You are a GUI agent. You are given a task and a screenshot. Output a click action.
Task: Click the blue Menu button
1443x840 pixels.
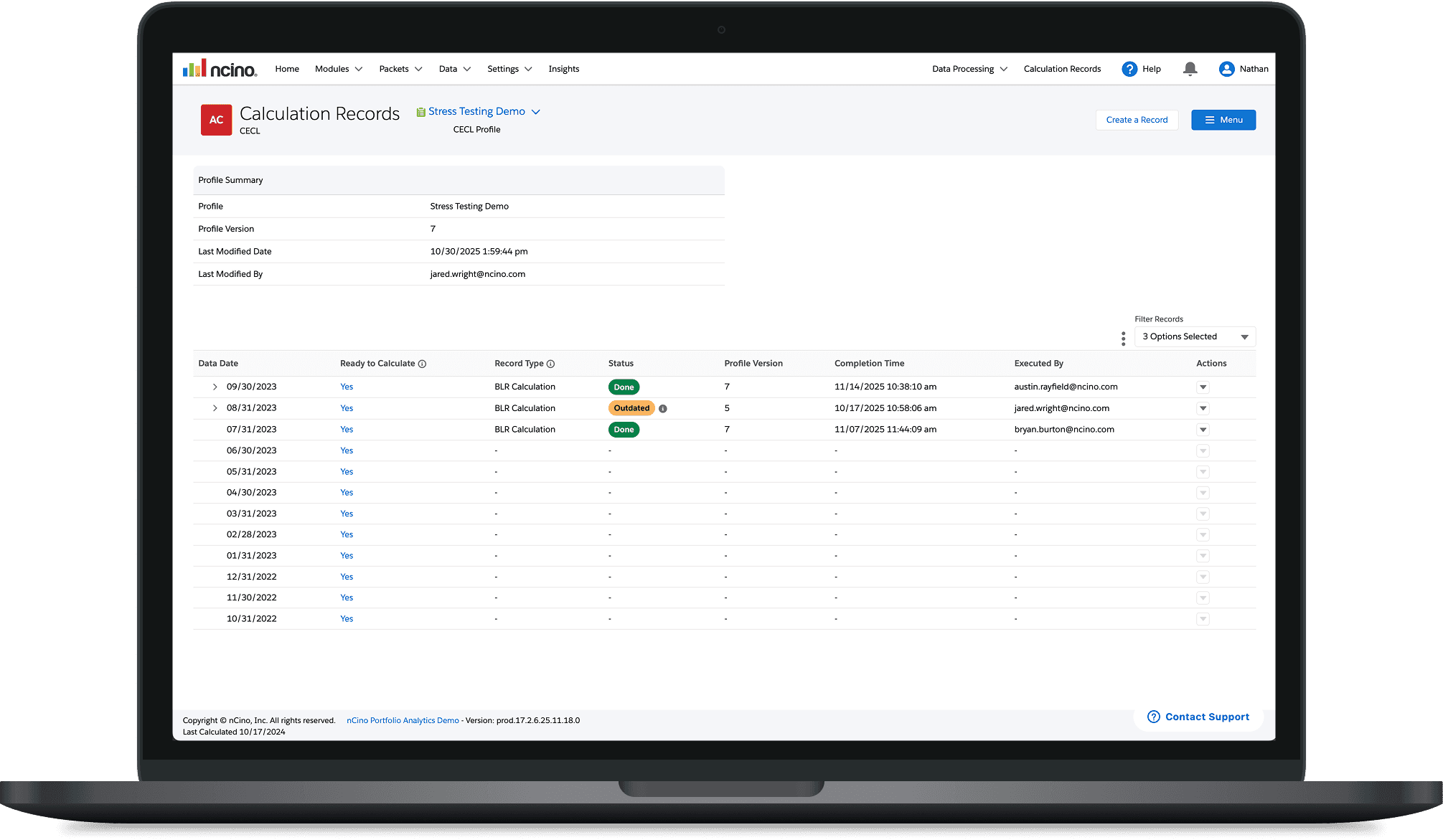tap(1223, 120)
